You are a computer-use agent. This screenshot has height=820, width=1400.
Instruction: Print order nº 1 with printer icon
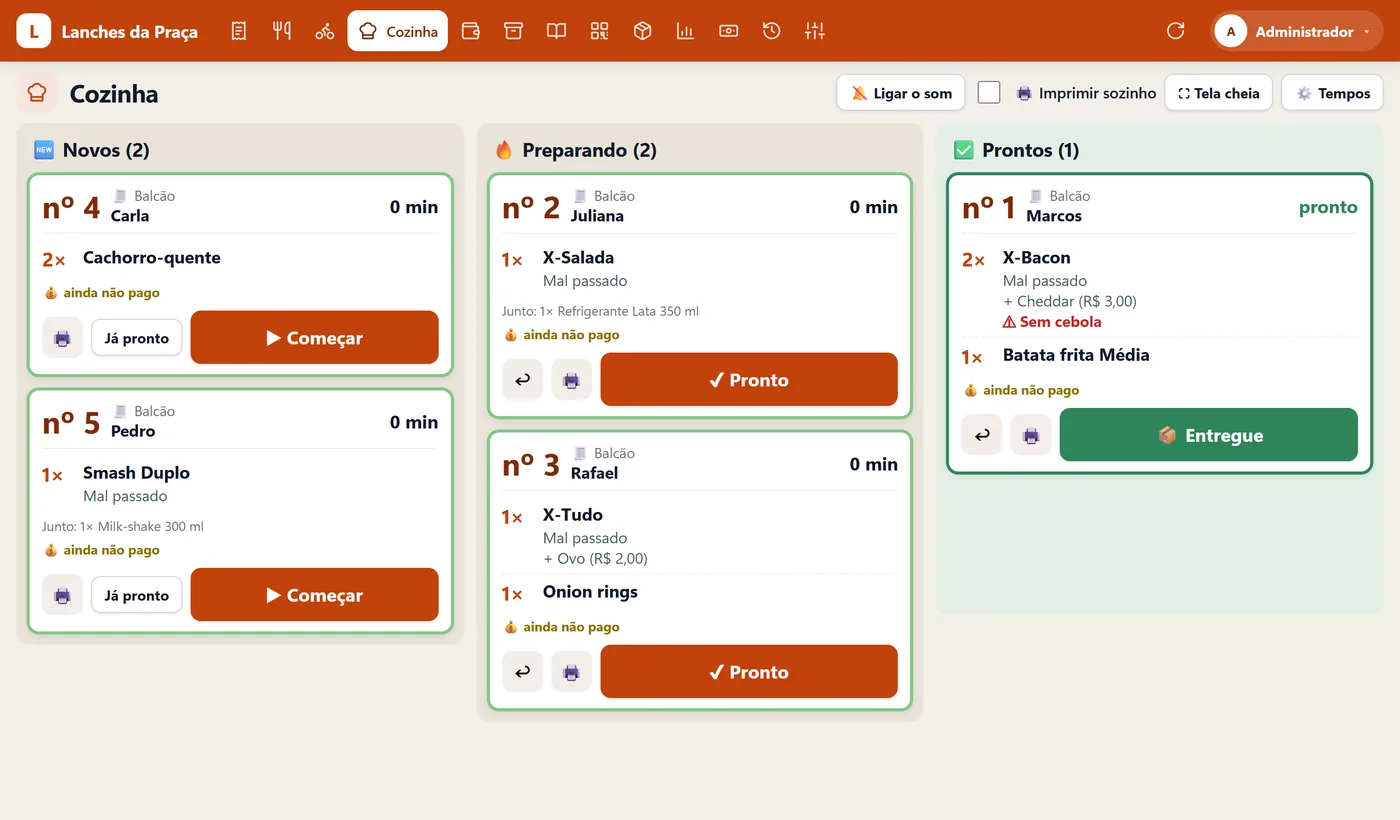pos(1031,435)
